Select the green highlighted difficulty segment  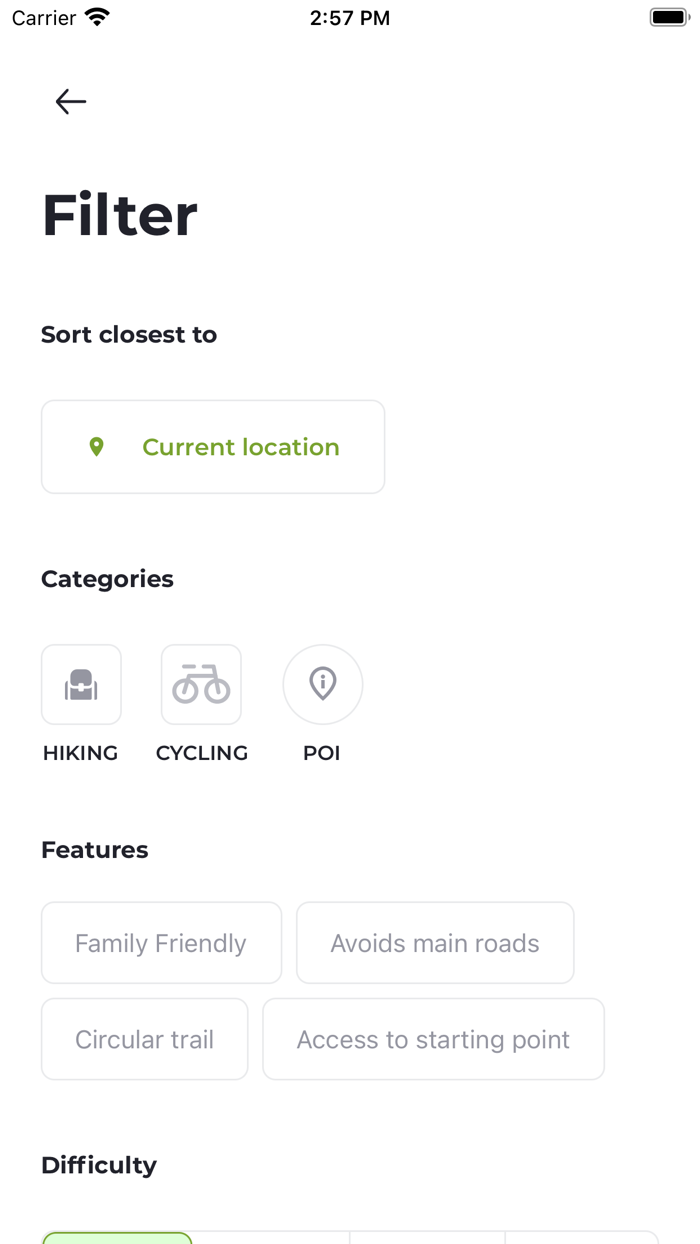tap(117, 1237)
